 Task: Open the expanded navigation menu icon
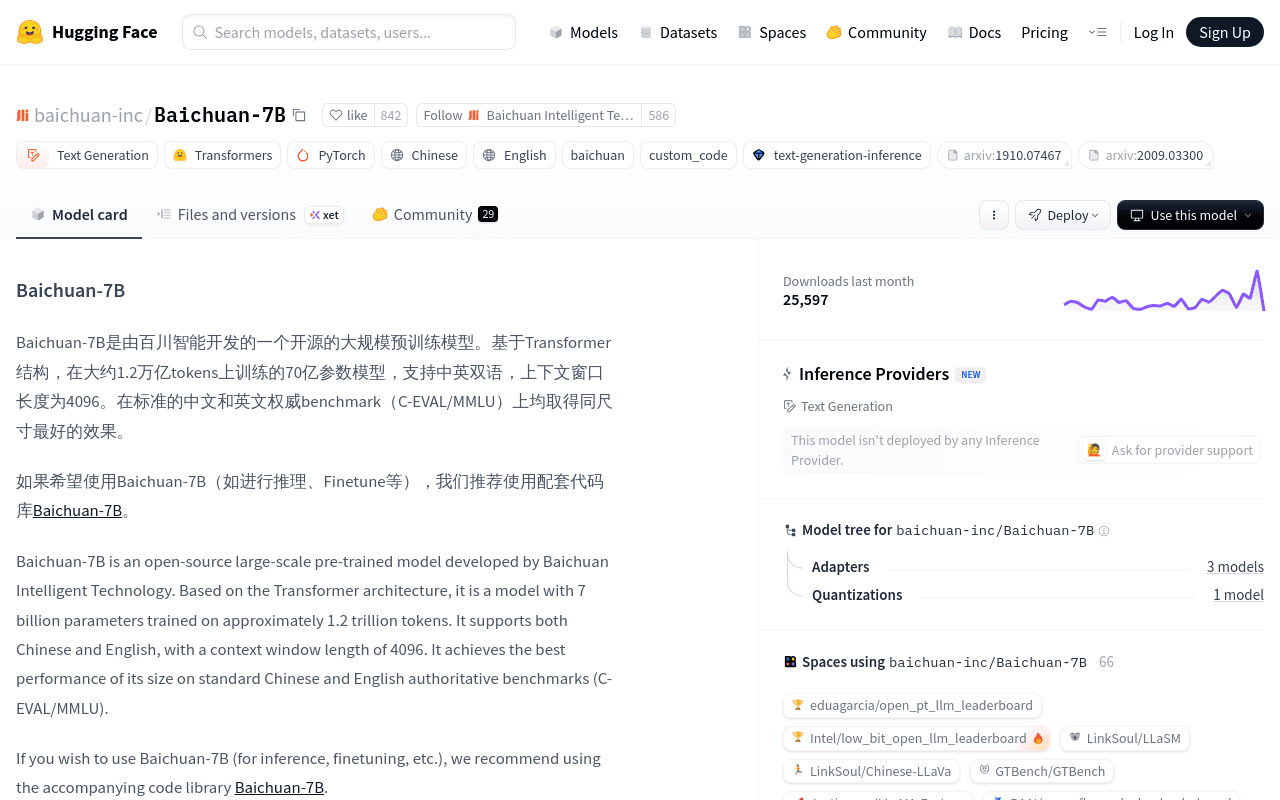click(x=1097, y=32)
